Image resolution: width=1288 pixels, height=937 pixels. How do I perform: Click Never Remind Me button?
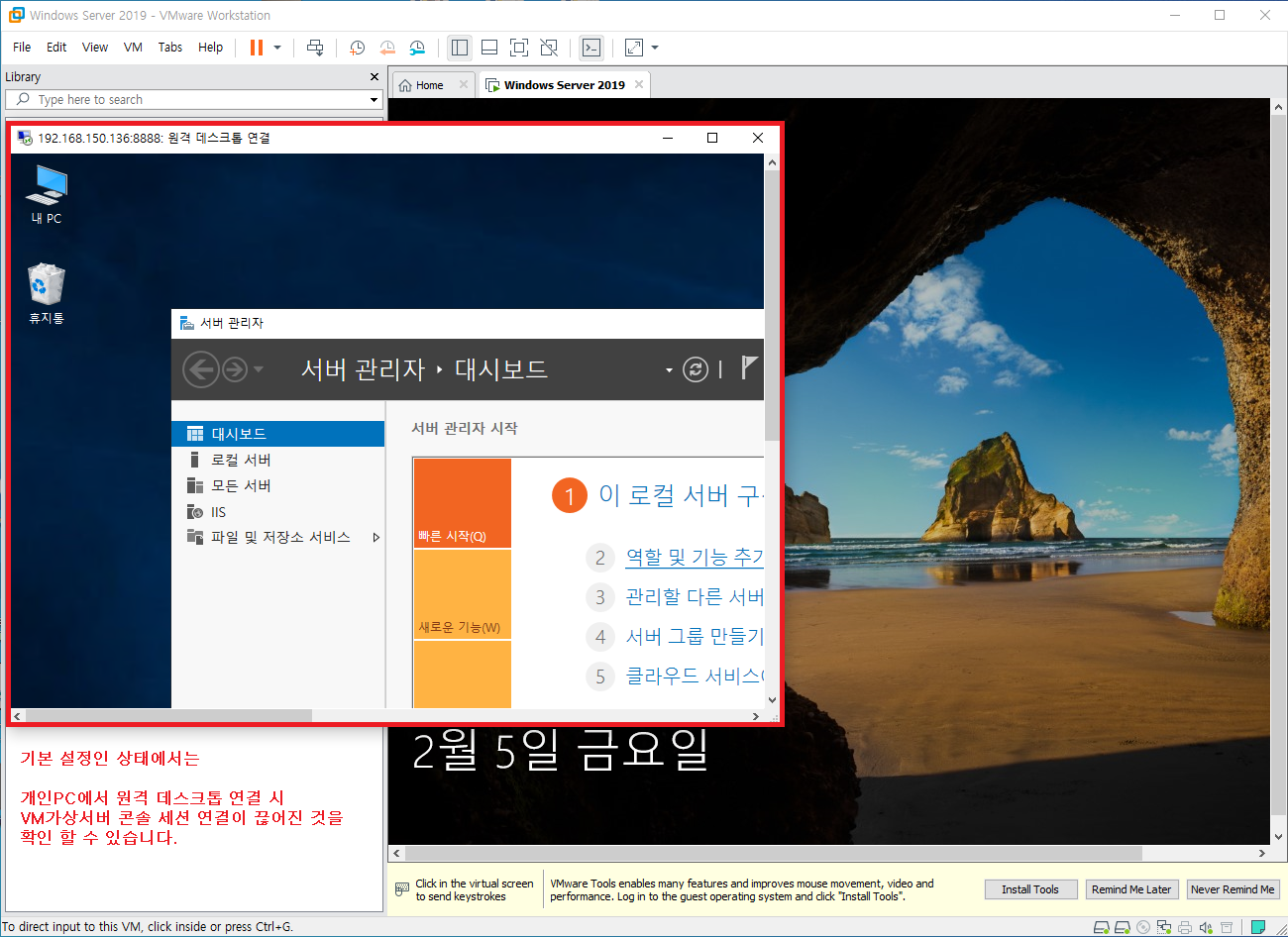(x=1233, y=889)
